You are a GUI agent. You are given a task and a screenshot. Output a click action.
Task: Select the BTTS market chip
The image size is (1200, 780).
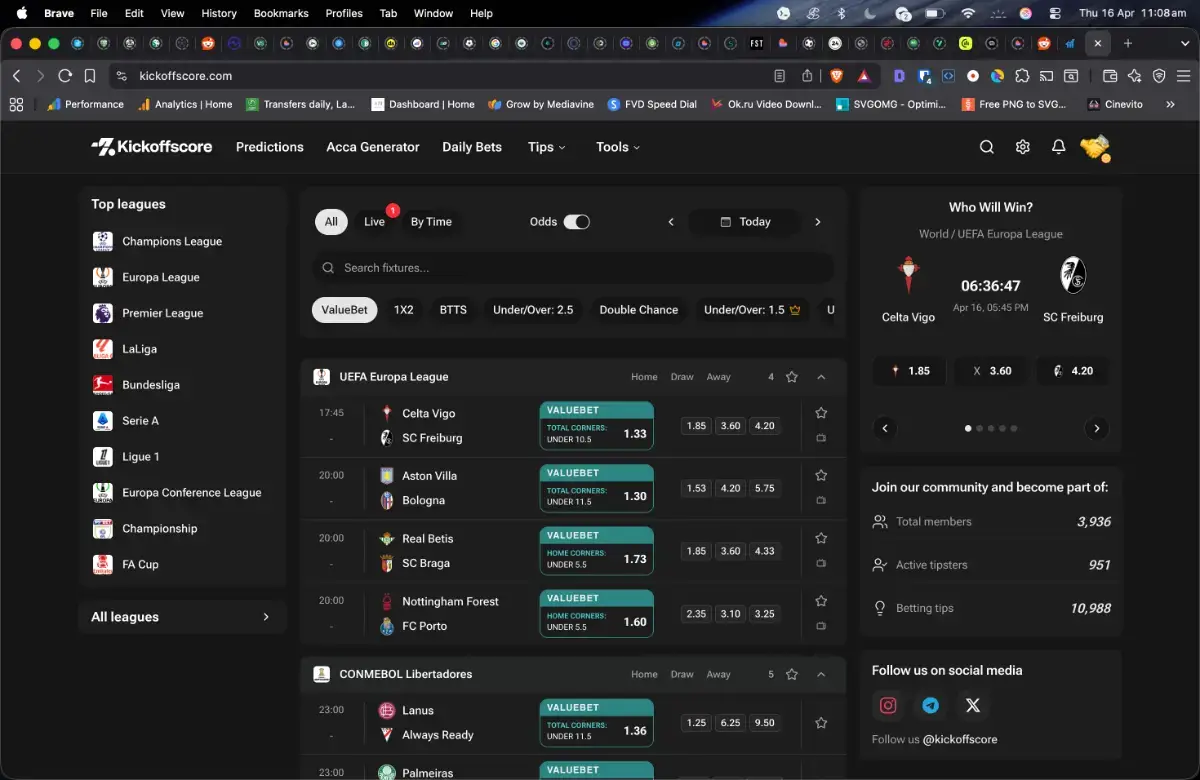click(453, 310)
